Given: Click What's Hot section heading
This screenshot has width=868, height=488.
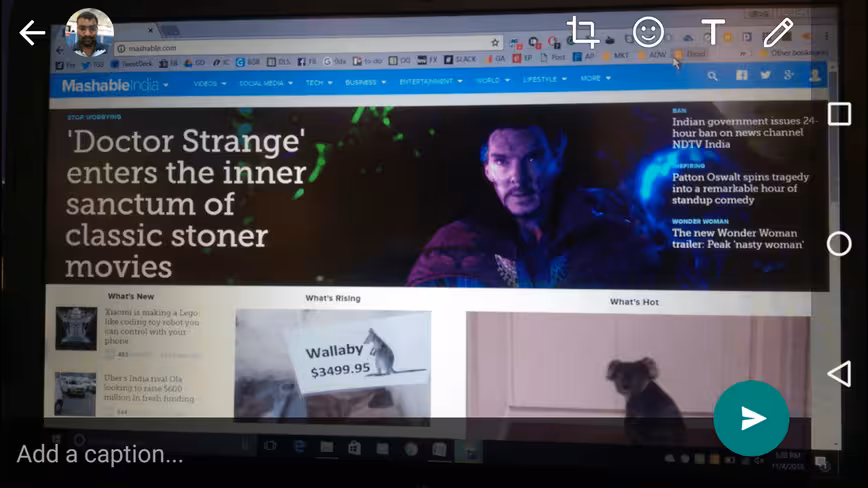Looking at the screenshot, I should (634, 302).
